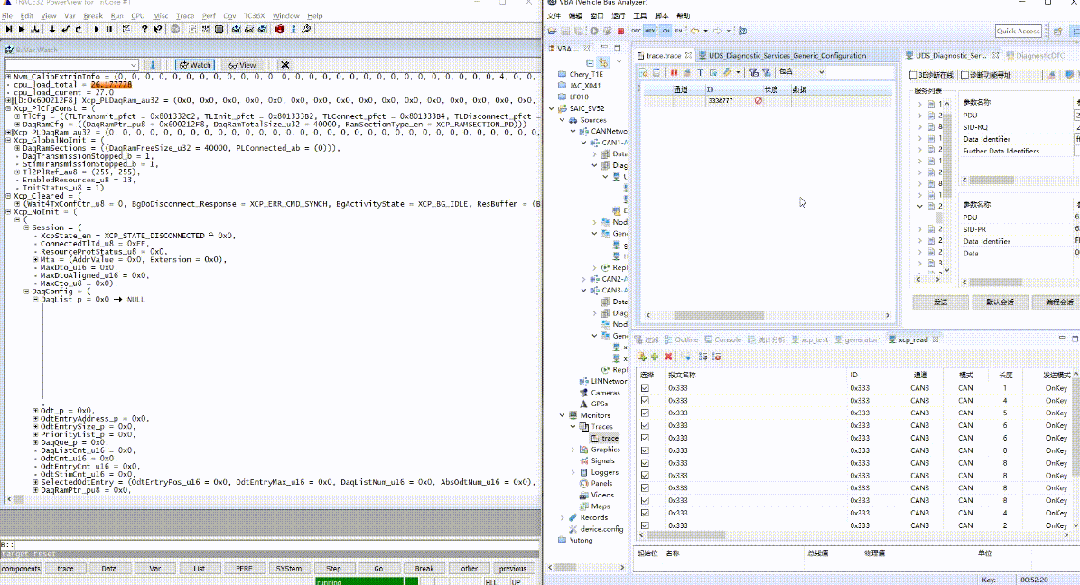This screenshot has width=1080, height=585.
Task: Open the Window menu in TRACE32
Action: (286, 16)
